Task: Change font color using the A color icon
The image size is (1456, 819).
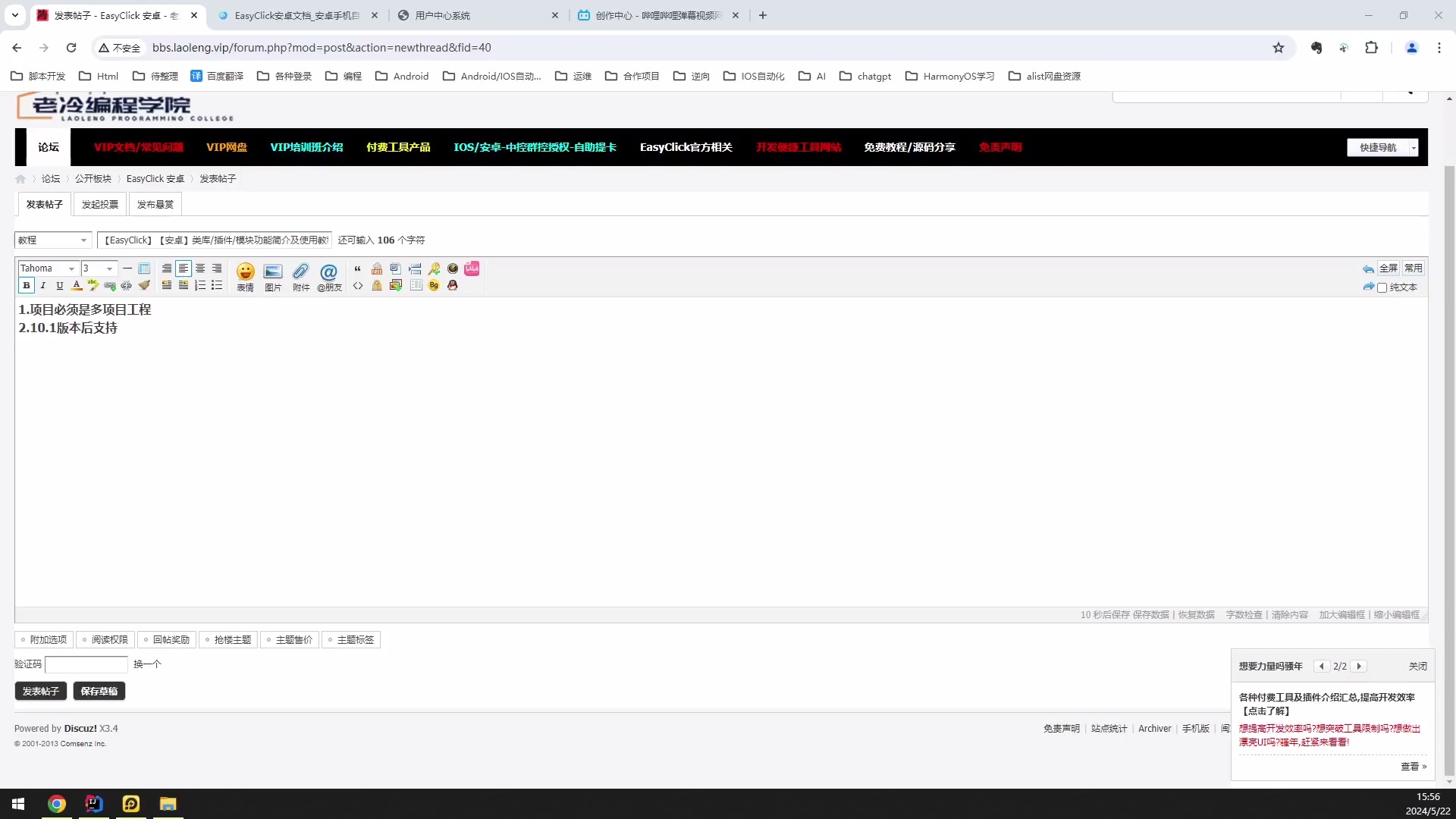Action: pyautogui.click(x=76, y=286)
